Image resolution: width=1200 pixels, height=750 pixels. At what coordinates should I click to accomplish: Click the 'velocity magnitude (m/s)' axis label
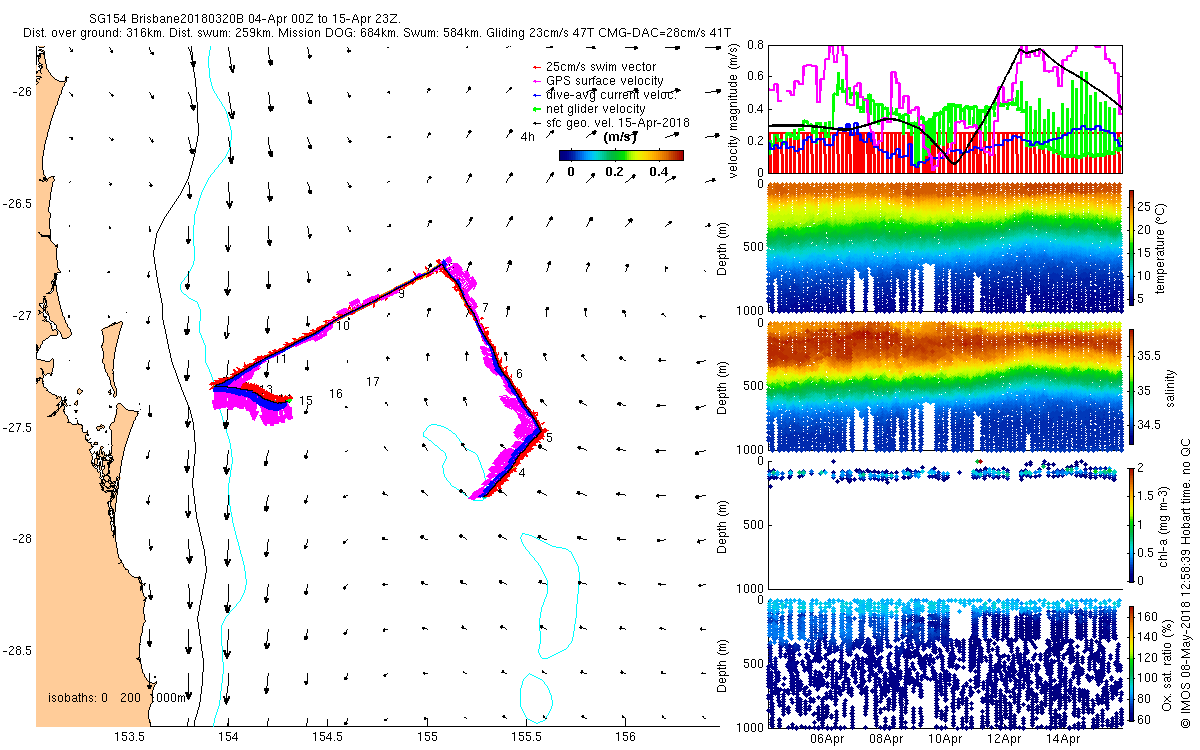point(734,109)
